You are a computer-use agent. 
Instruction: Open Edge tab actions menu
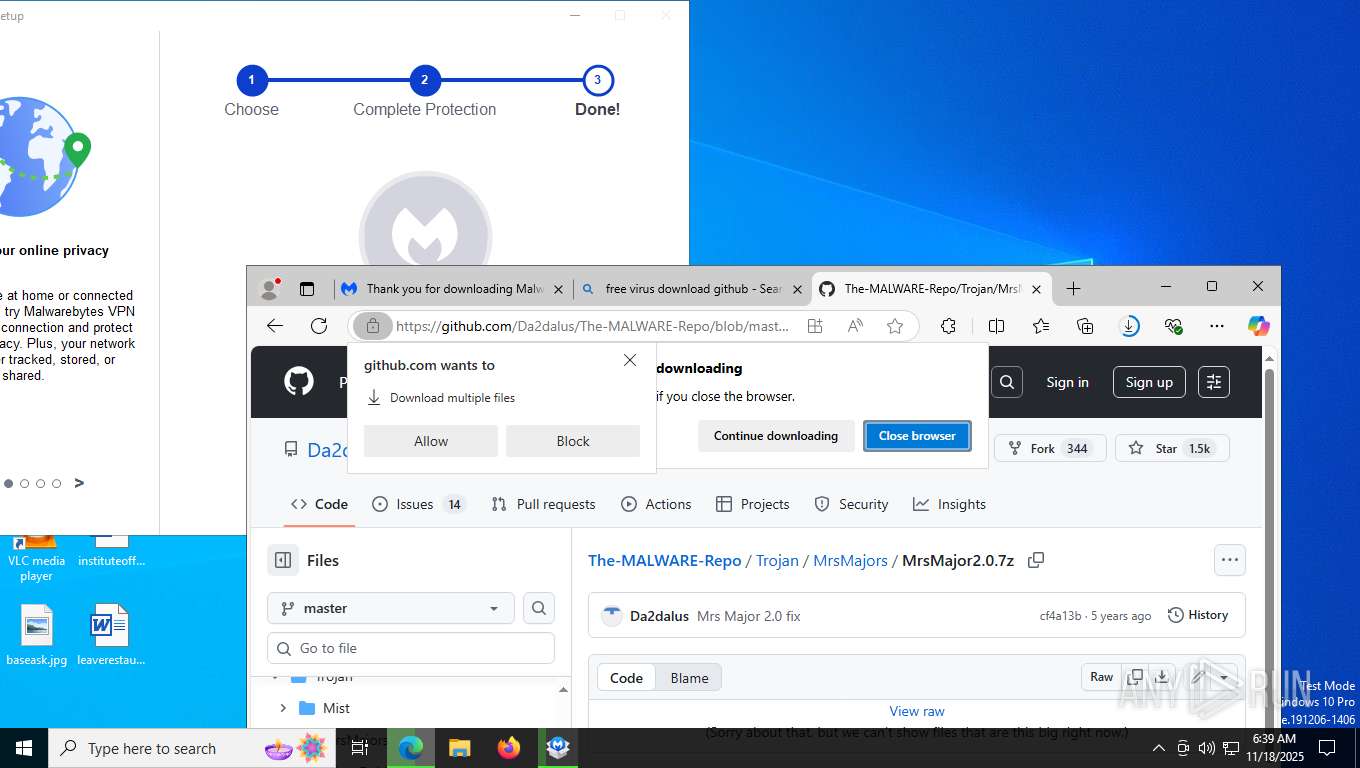click(307, 289)
